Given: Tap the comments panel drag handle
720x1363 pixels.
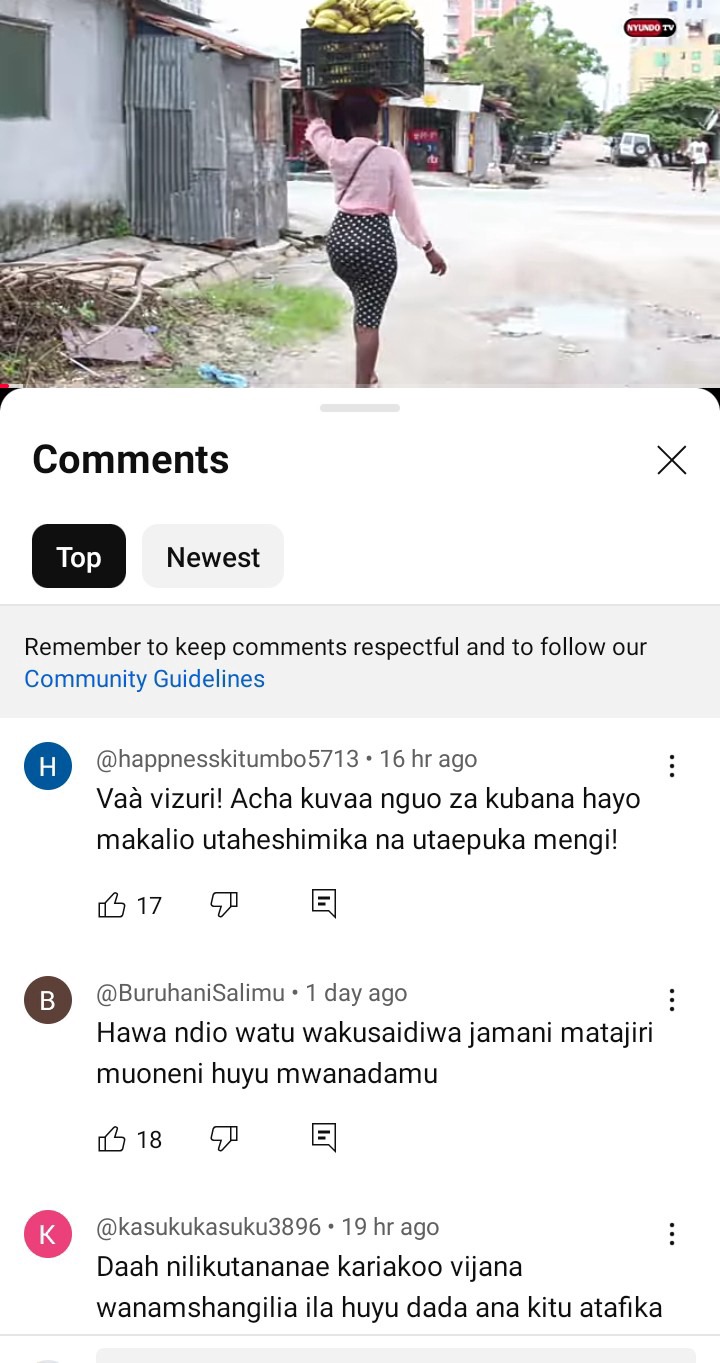Looking at the screenshot, I should point(360,408).
